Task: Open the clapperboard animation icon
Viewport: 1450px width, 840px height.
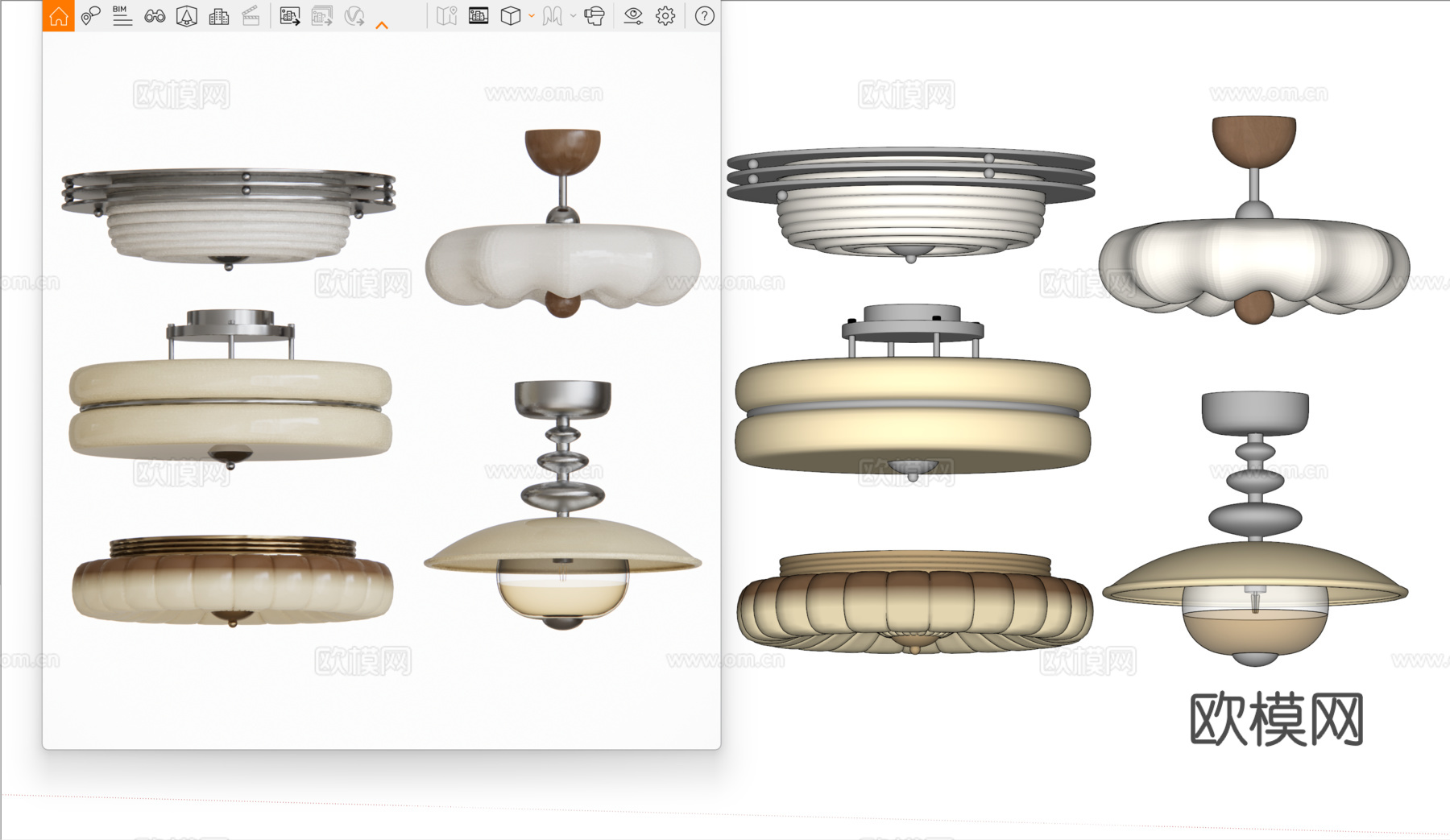Action: 251,16
